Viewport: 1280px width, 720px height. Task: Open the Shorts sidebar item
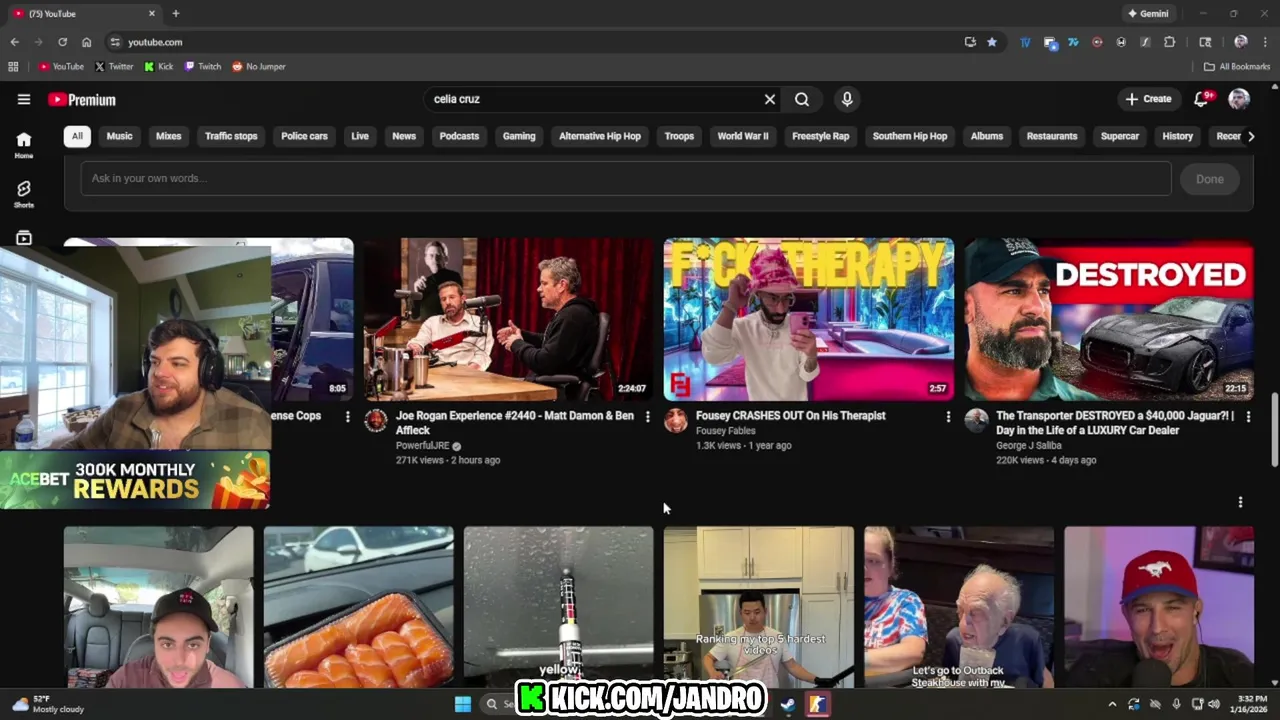coord(24,194)
